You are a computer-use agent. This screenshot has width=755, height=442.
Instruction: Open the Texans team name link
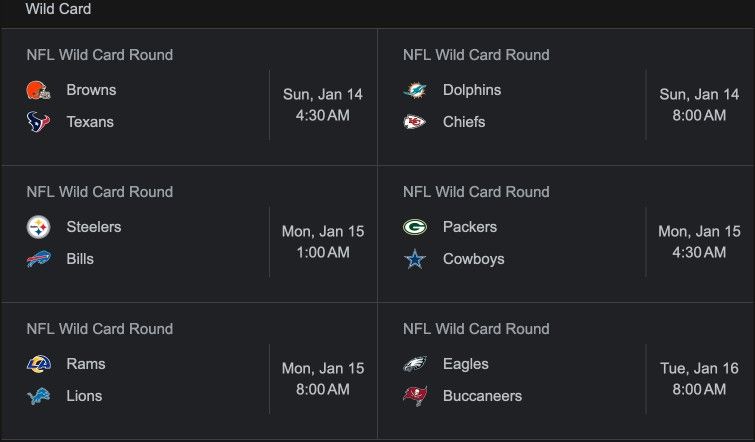90,122
